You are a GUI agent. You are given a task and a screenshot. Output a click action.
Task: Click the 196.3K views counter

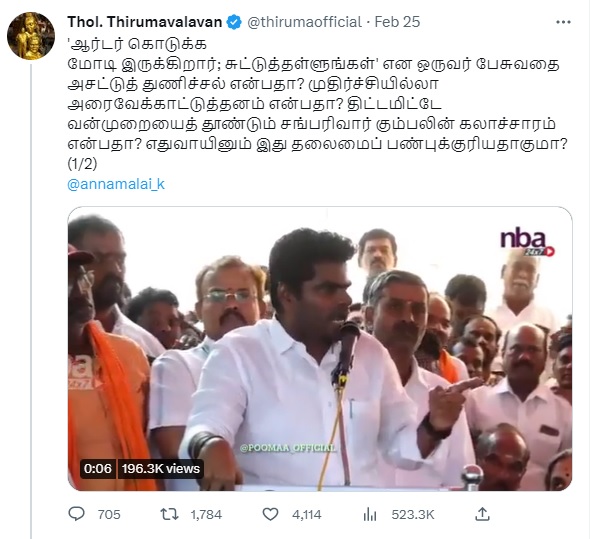[161, 469]
